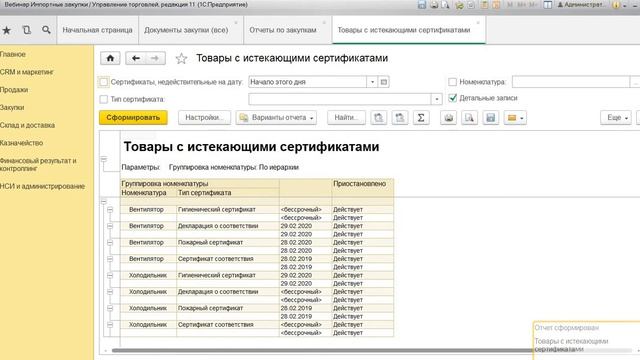Click the Администратор user label

[582, 5]
